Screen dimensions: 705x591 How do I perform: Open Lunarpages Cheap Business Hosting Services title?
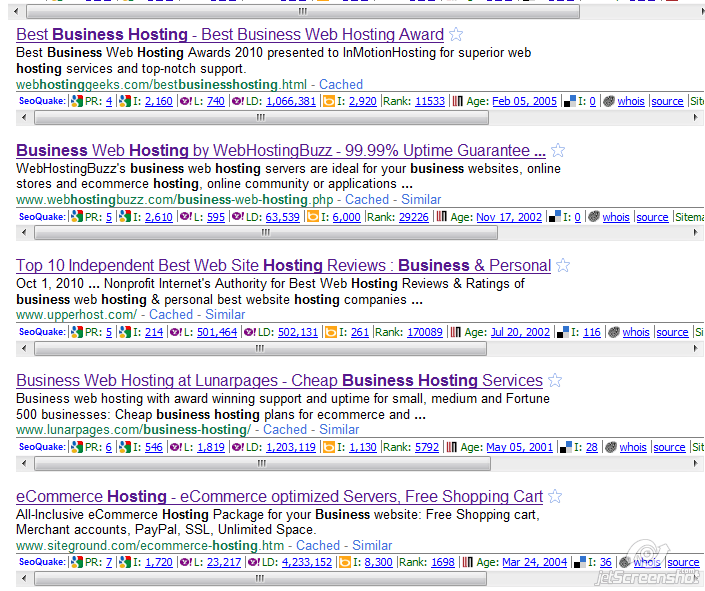click(279, 381)
